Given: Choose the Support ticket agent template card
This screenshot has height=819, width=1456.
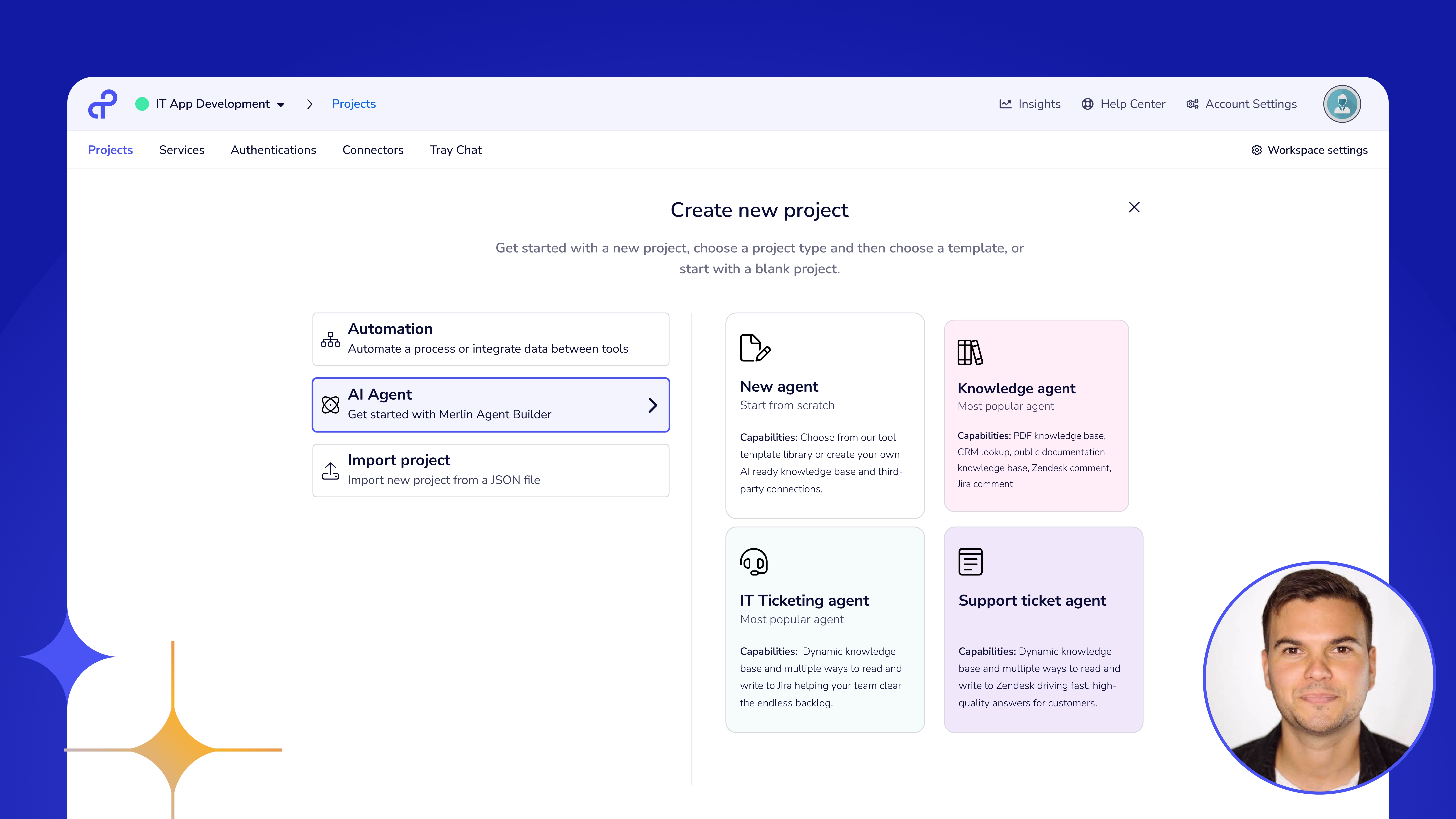Looking at the screenshot, I should click(x=1043, y=630).
